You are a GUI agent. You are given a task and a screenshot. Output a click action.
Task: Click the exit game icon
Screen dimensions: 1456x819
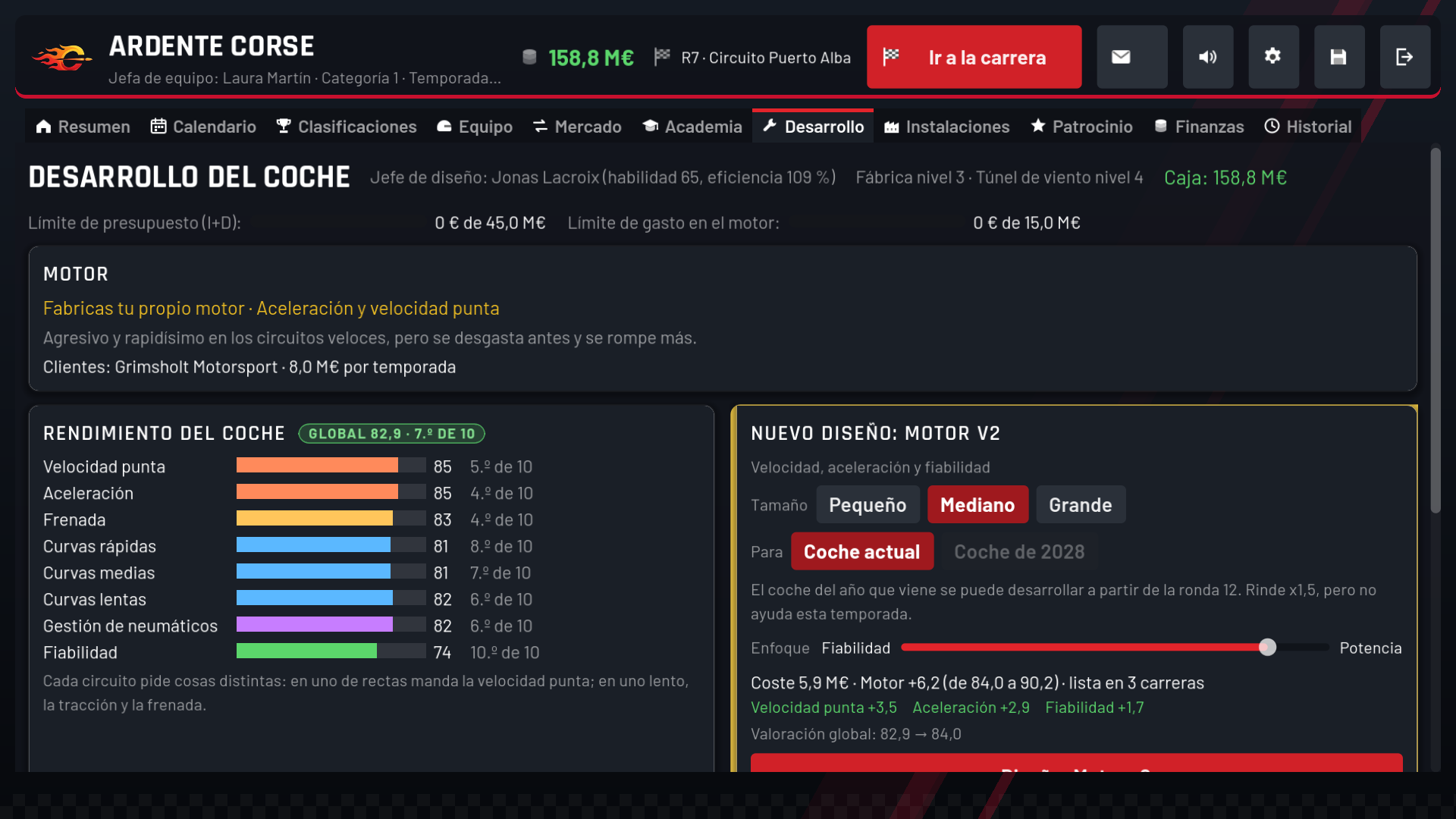tap(1404, 57)
